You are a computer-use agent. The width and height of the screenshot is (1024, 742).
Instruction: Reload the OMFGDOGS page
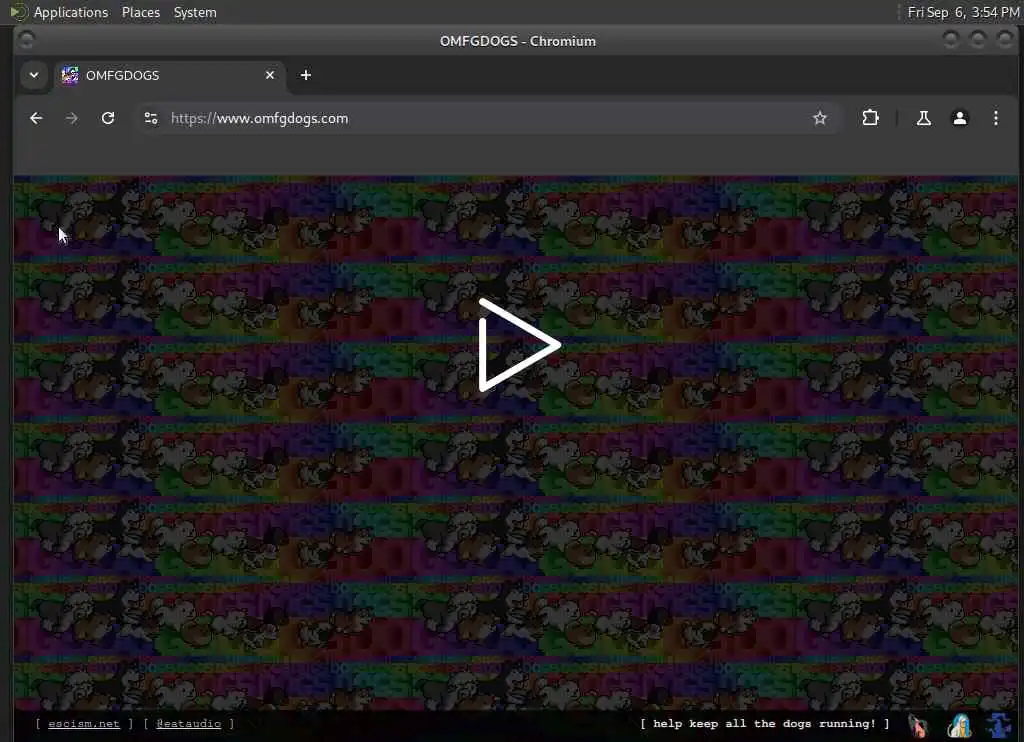pos(108,118)
